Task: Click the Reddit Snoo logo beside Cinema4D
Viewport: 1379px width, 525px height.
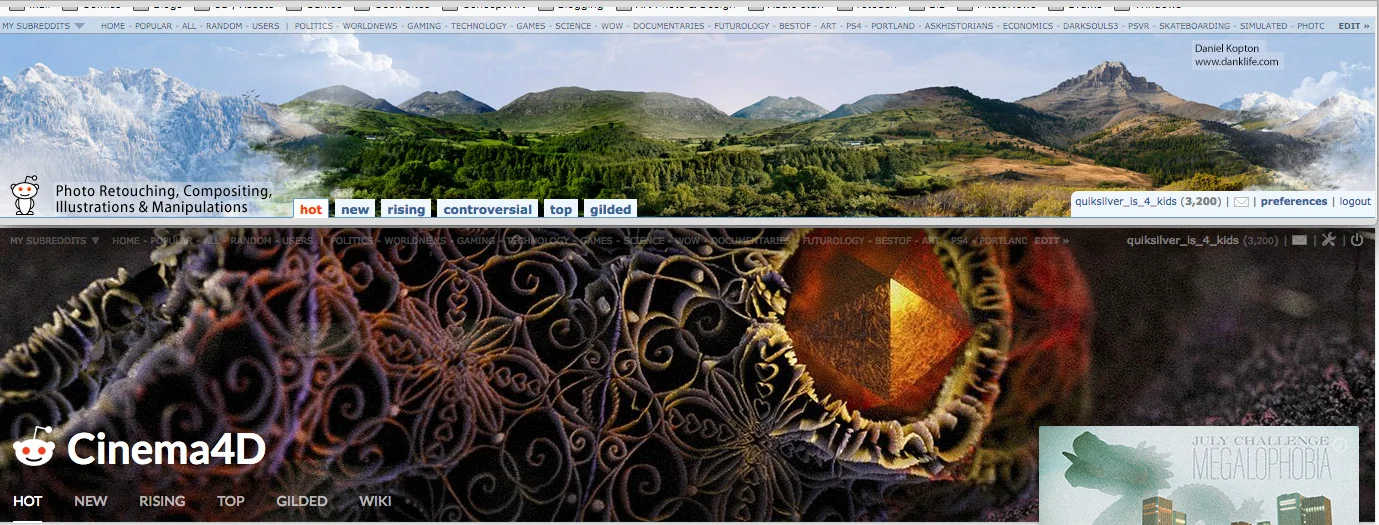Action: tap(34, 447)
